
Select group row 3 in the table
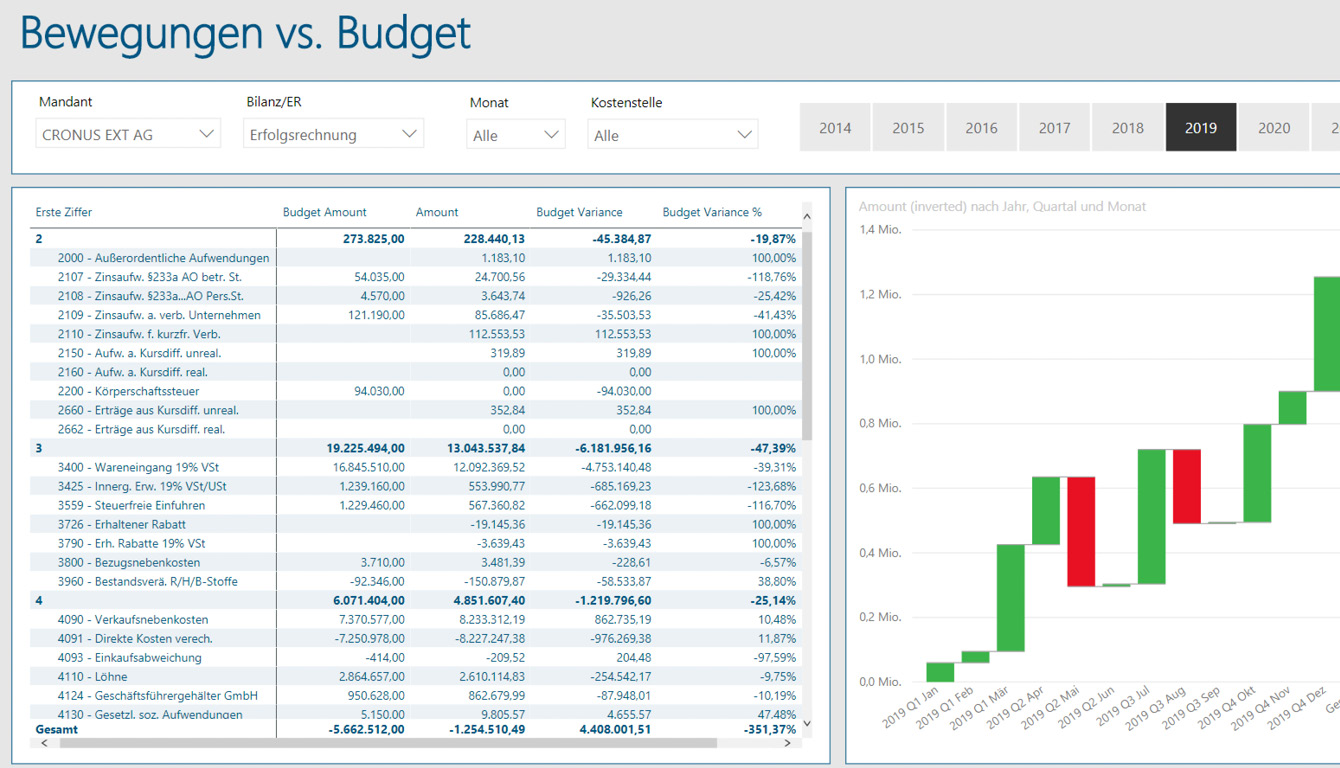(416, 448)
